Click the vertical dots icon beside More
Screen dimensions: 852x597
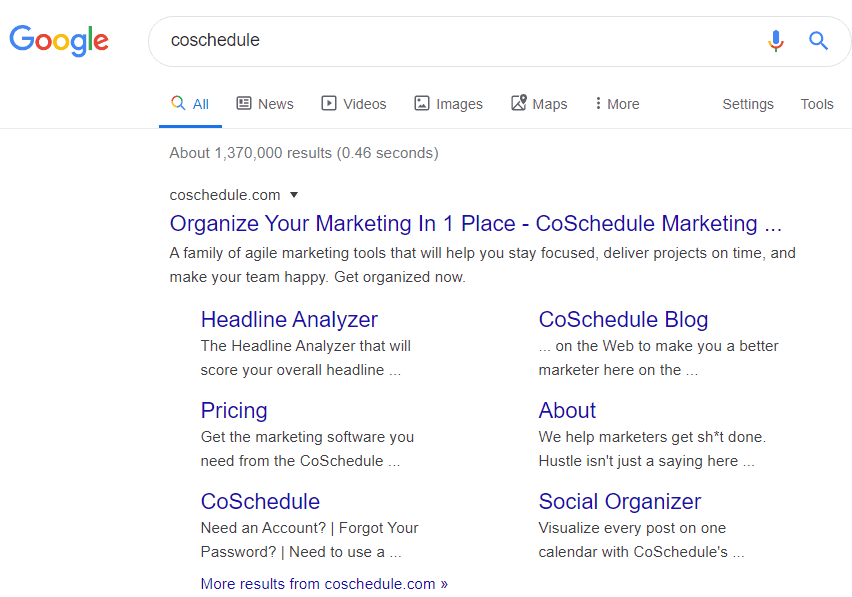(601, 103)
